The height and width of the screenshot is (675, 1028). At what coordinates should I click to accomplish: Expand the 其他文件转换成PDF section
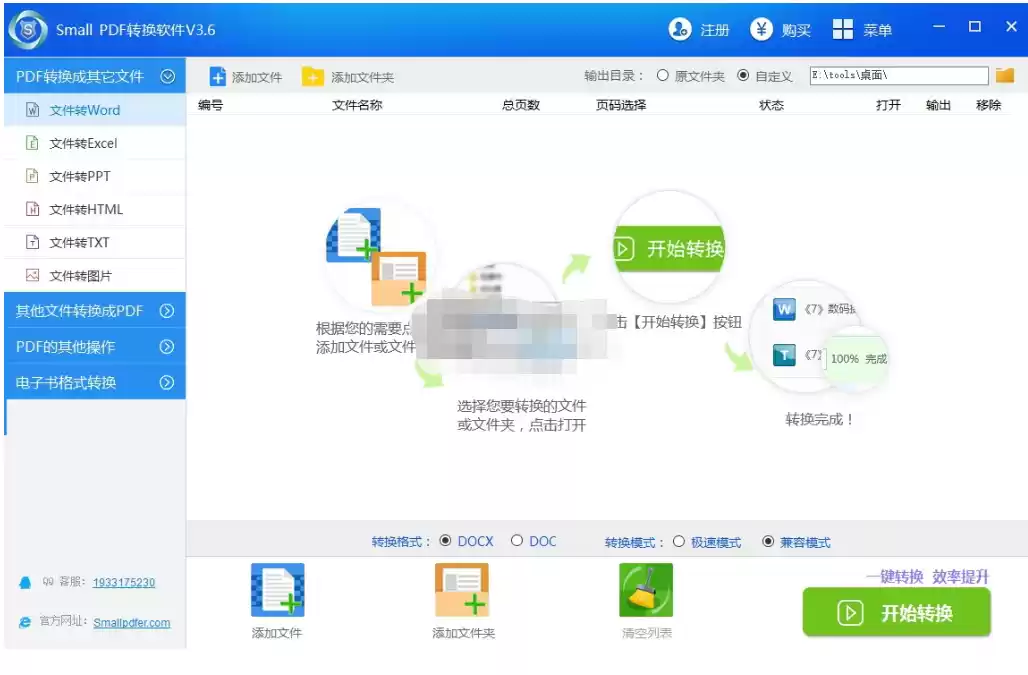[x=167, y=311]
